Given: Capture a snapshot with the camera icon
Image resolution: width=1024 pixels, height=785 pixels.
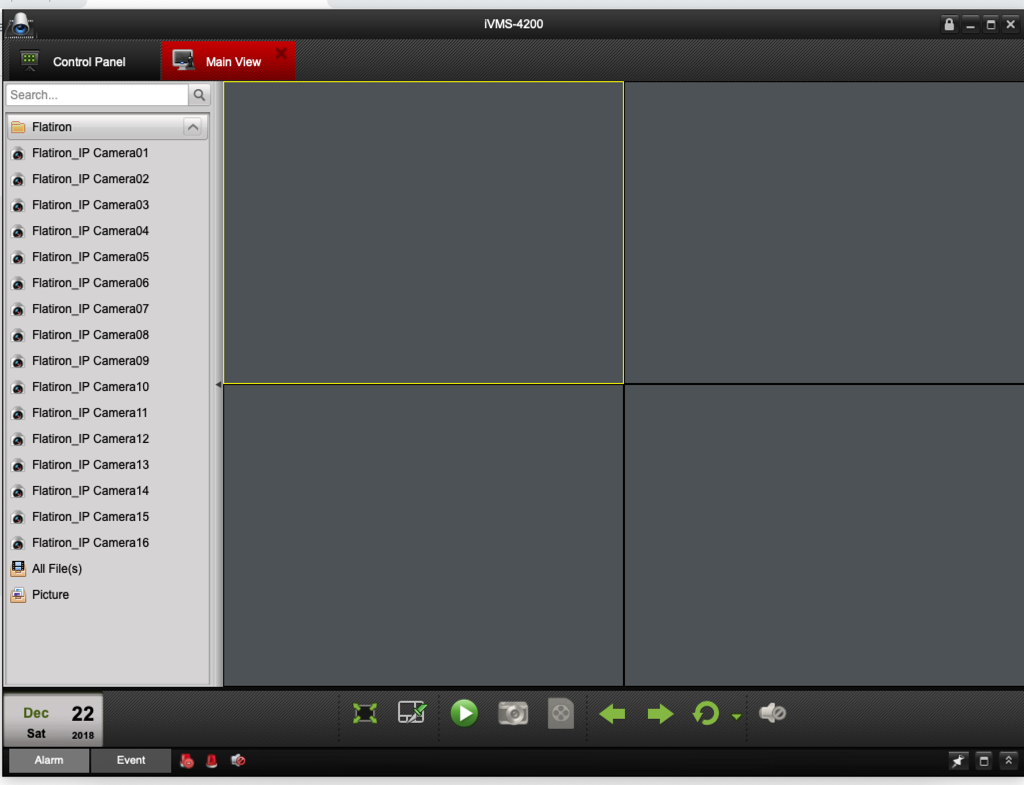Looking at the screenshot, I should (x=513, y=713).
